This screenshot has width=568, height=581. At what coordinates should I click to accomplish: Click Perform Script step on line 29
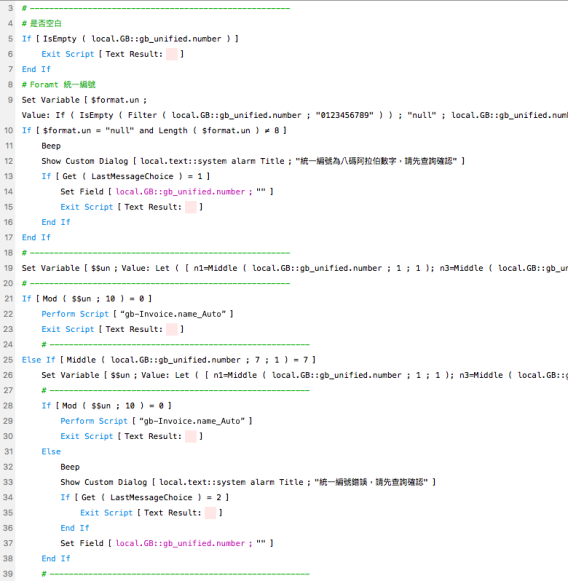(x=156, y=421)
